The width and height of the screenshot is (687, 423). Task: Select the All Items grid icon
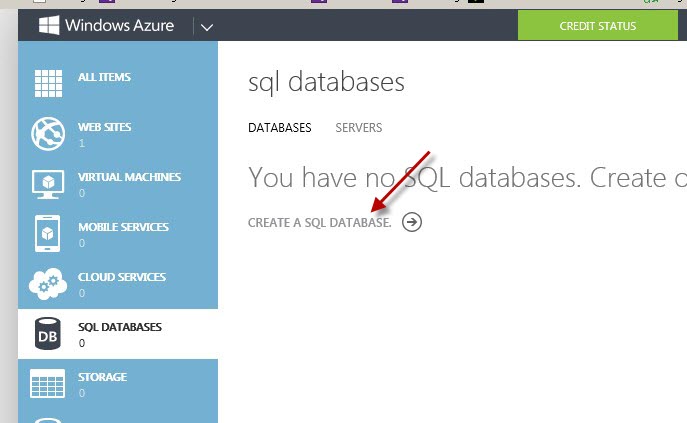(48, 83)
